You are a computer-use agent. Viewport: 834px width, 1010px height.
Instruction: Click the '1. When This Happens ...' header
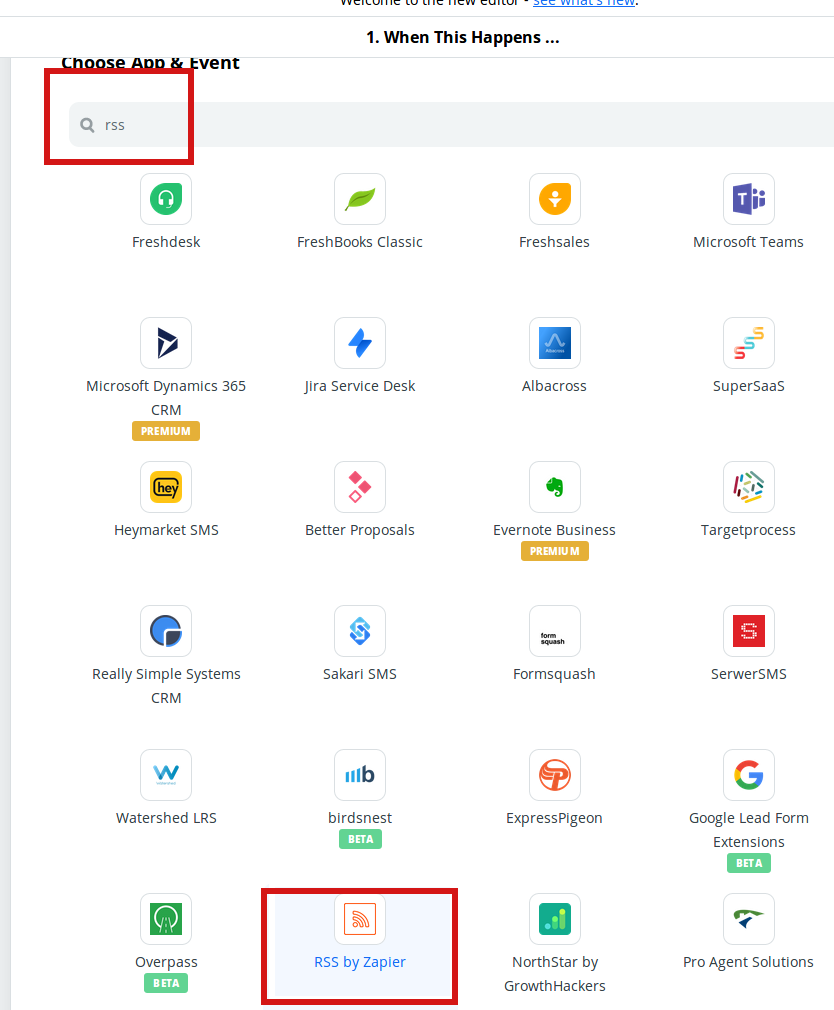coord(462,37)
